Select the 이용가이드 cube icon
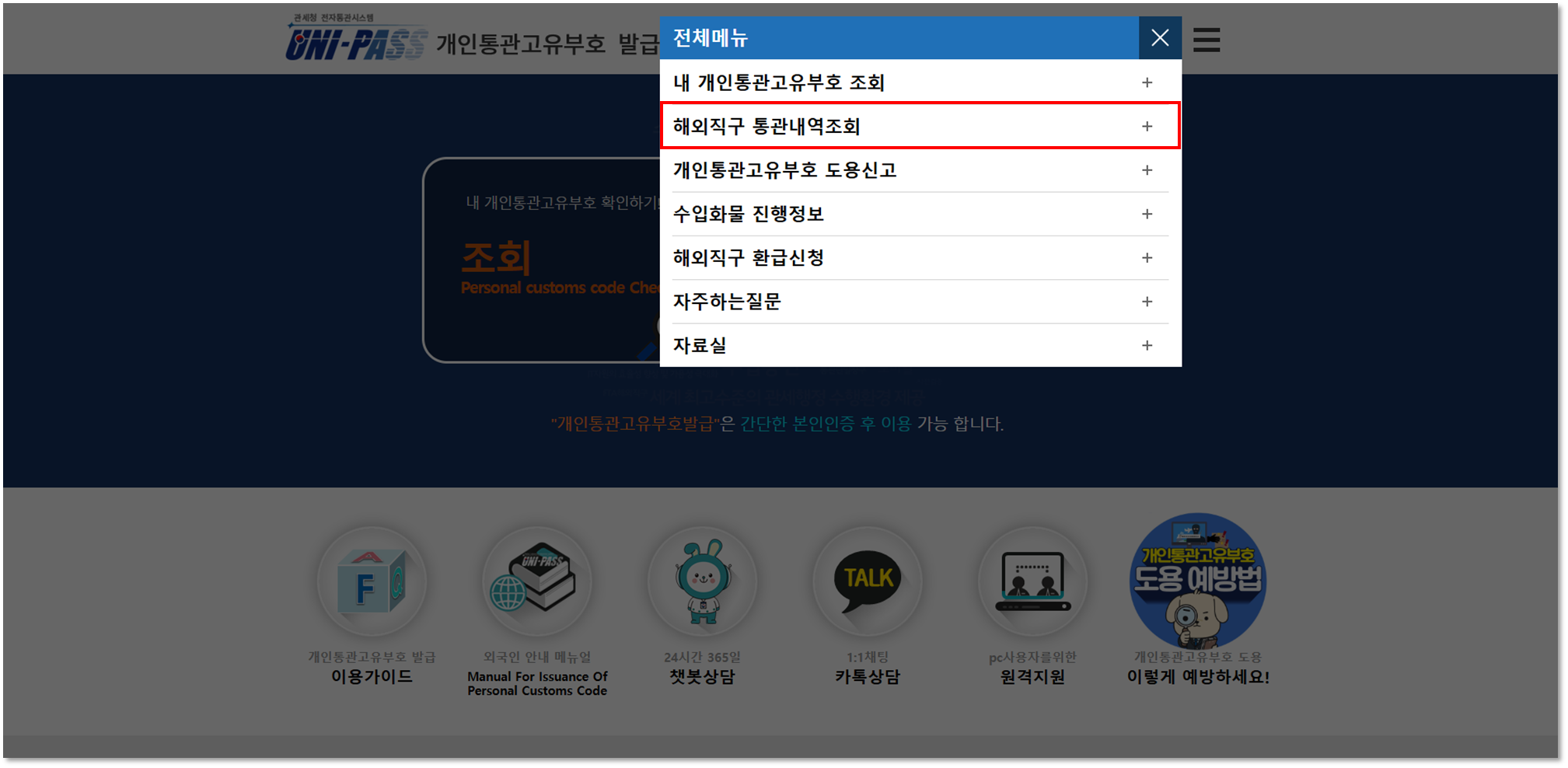Image resolution: width=1568 pixels, height=768 pixels. [x=373, y=582]
